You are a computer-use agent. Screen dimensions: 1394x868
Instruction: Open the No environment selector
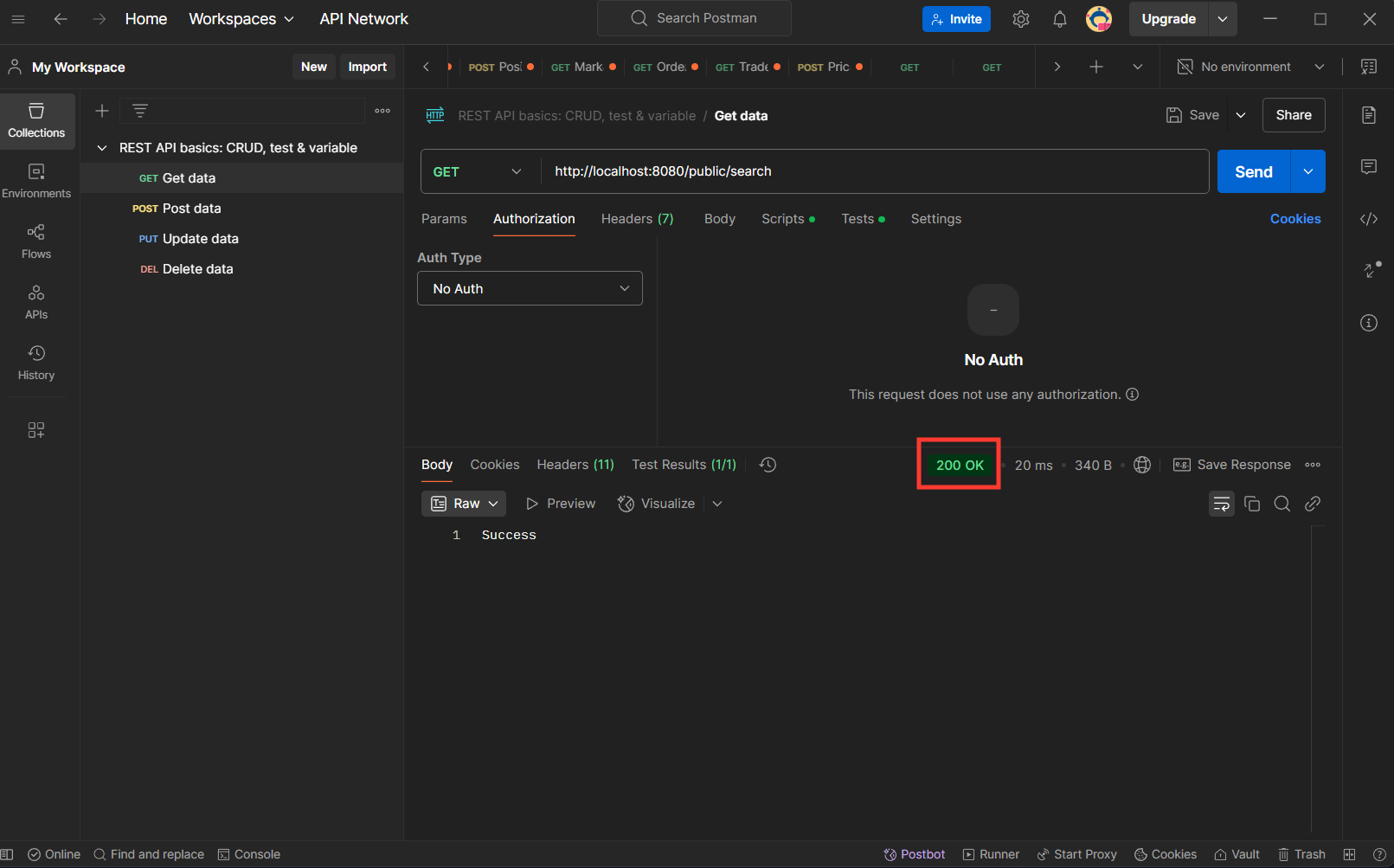1250,67
